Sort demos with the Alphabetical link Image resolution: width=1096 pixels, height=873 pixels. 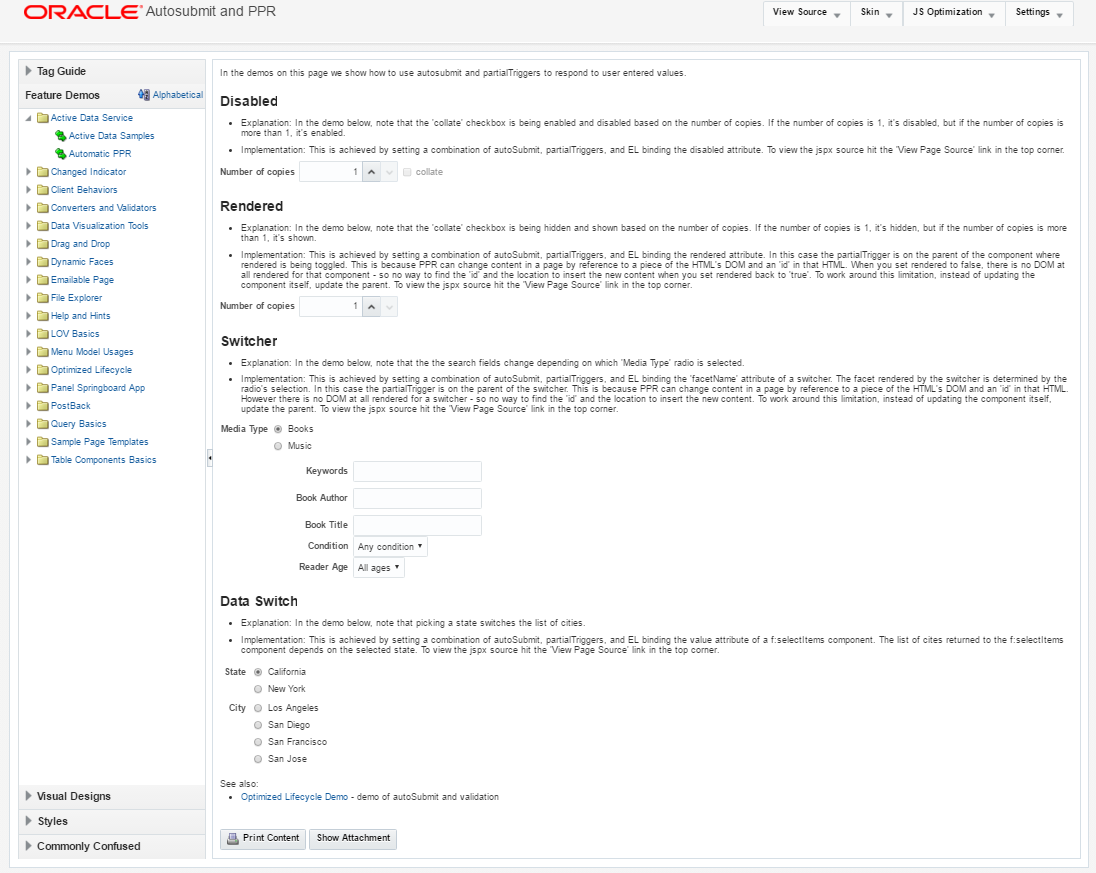pyautogui.click(x=178, y=95)
